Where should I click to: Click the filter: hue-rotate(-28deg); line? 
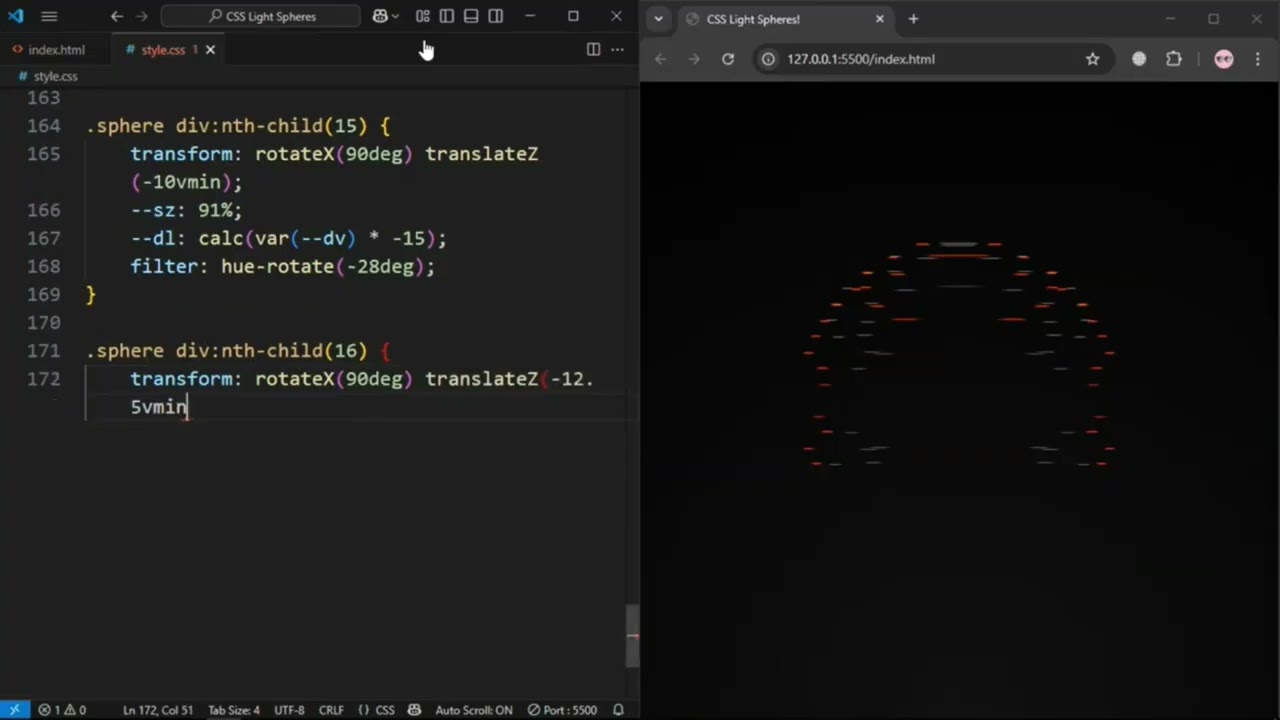[x=282, y=267]
